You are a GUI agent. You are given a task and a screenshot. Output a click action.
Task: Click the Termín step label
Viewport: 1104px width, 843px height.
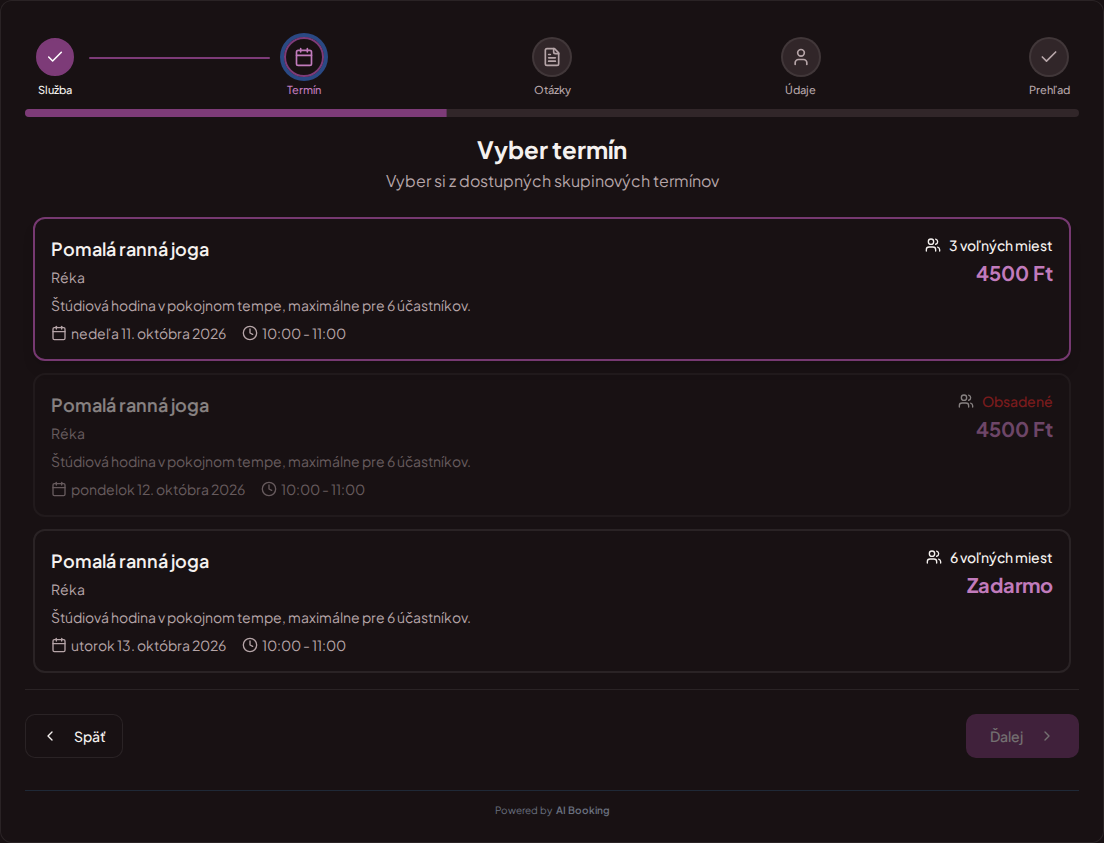[x=304, y=90]
